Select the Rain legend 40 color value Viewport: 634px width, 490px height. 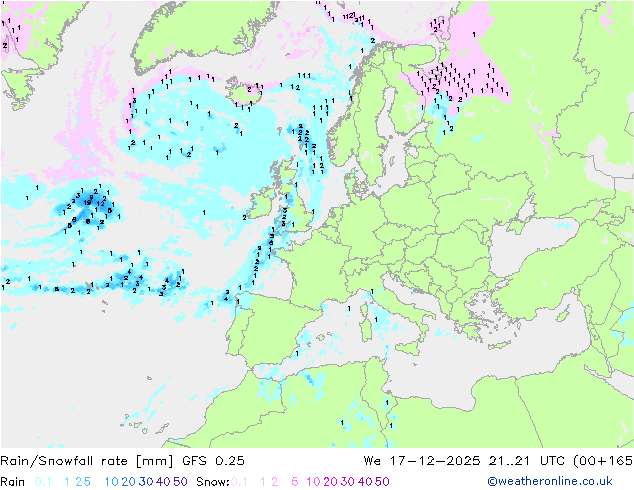[163, 482]
